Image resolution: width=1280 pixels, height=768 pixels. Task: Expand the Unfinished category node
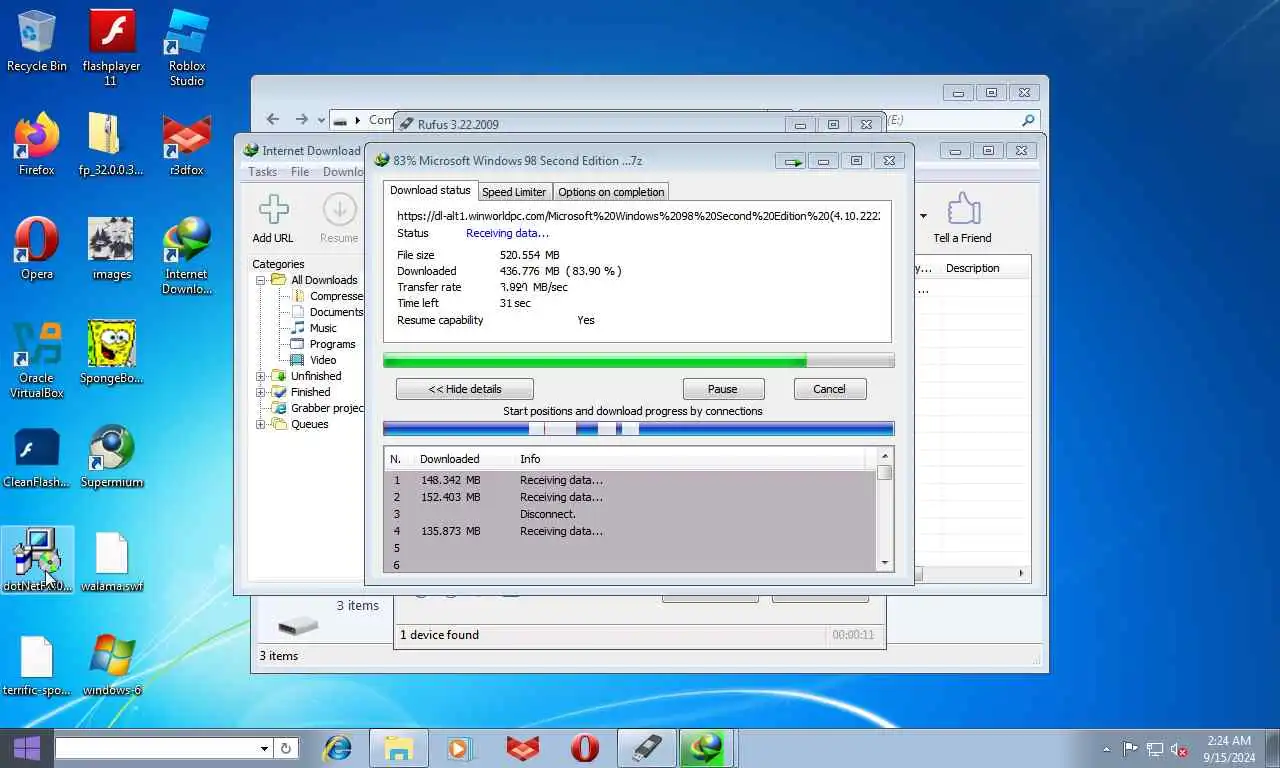coord(261,376)
